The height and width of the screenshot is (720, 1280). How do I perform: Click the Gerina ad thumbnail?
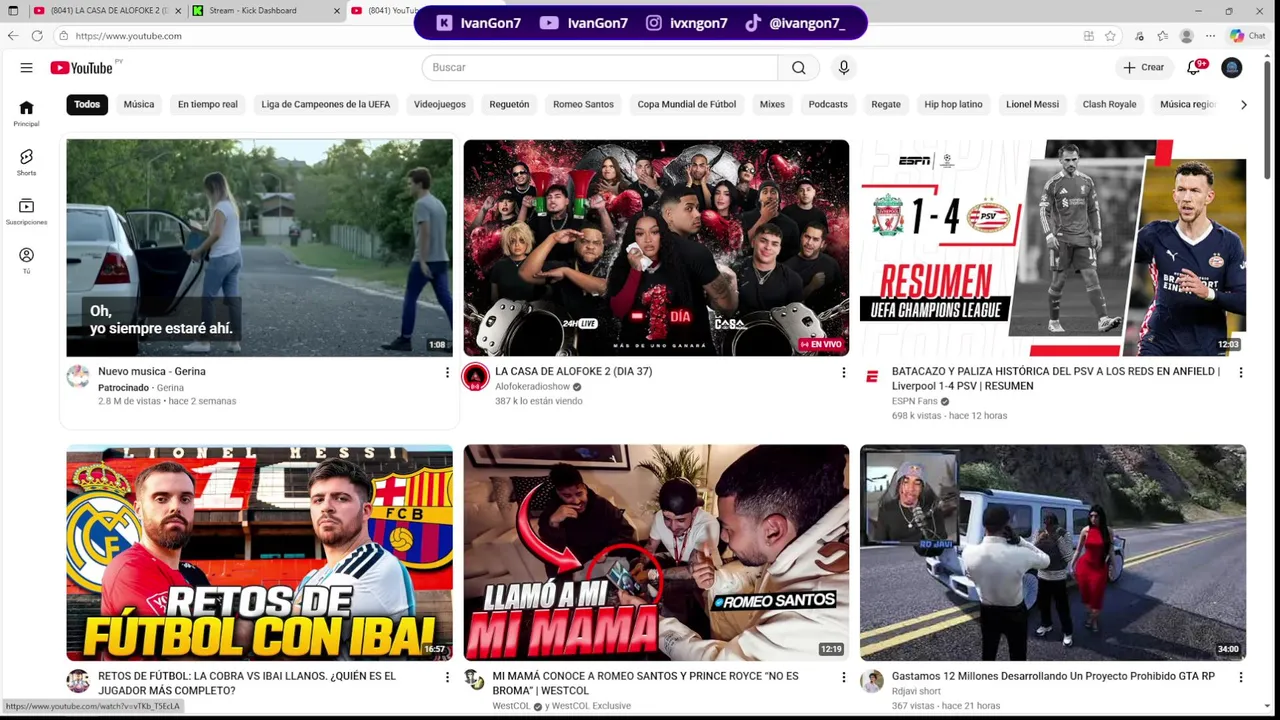tap(259, 248)
